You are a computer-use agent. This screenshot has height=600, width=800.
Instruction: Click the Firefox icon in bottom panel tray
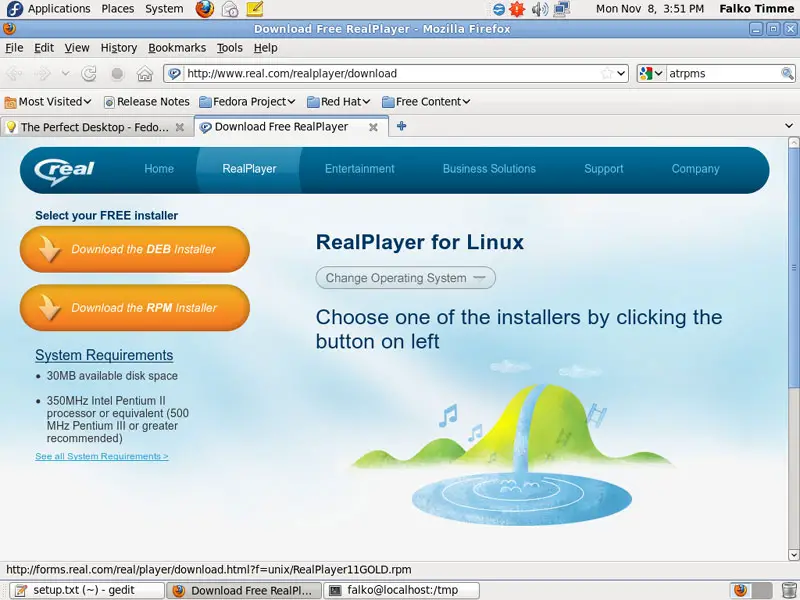(740, 590)
